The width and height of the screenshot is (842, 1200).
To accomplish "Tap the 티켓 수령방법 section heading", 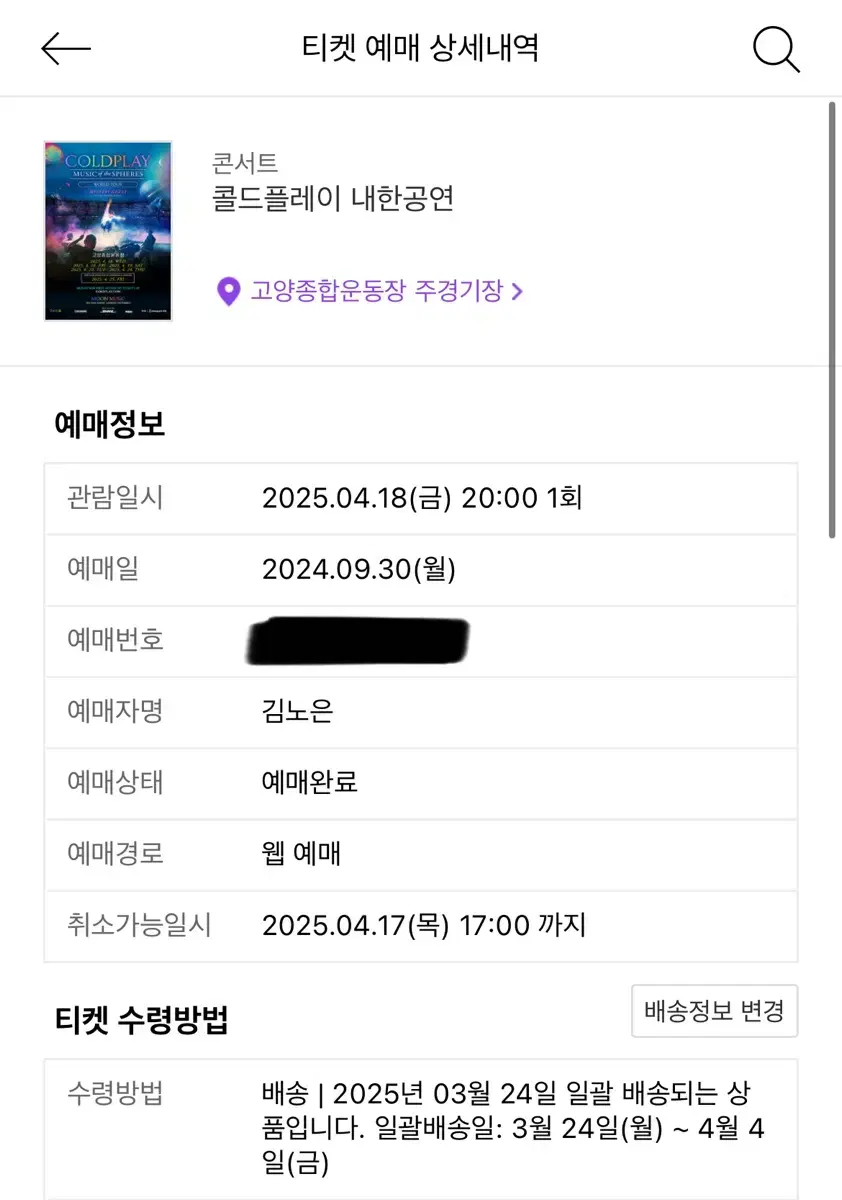I will (142, 1020).
